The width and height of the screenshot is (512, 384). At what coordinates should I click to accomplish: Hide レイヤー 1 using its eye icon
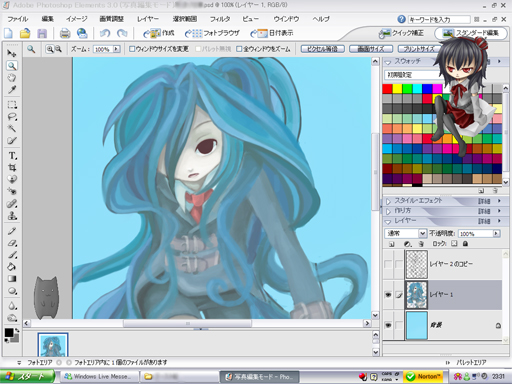[388, 295]
